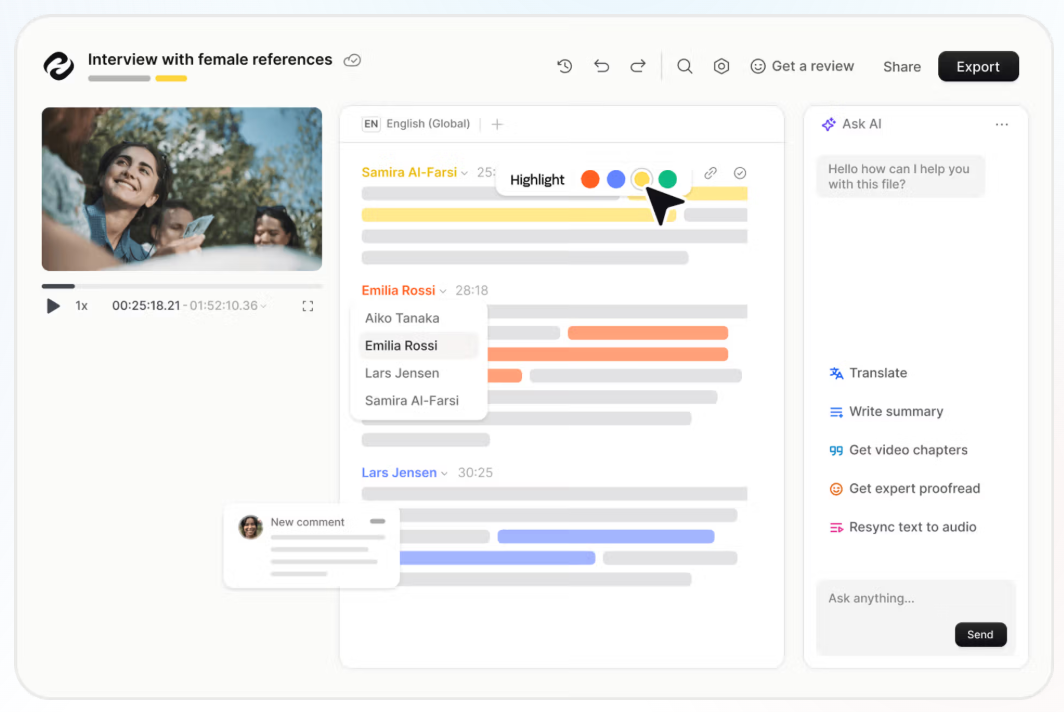
Task: Click the Get a review button
Action: pos(802,66)
